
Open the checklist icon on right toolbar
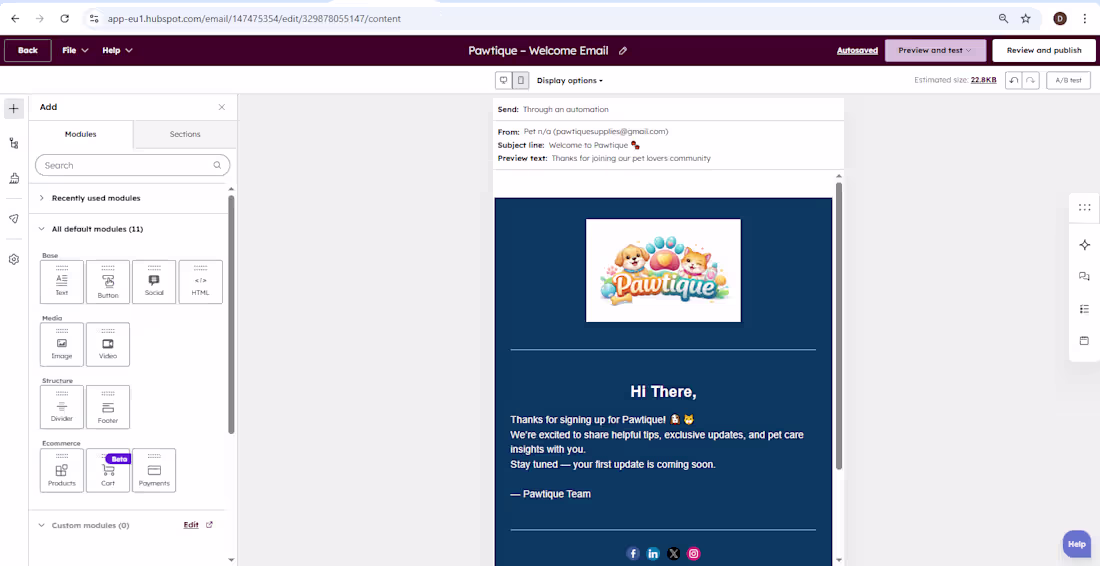[1085, 309]
